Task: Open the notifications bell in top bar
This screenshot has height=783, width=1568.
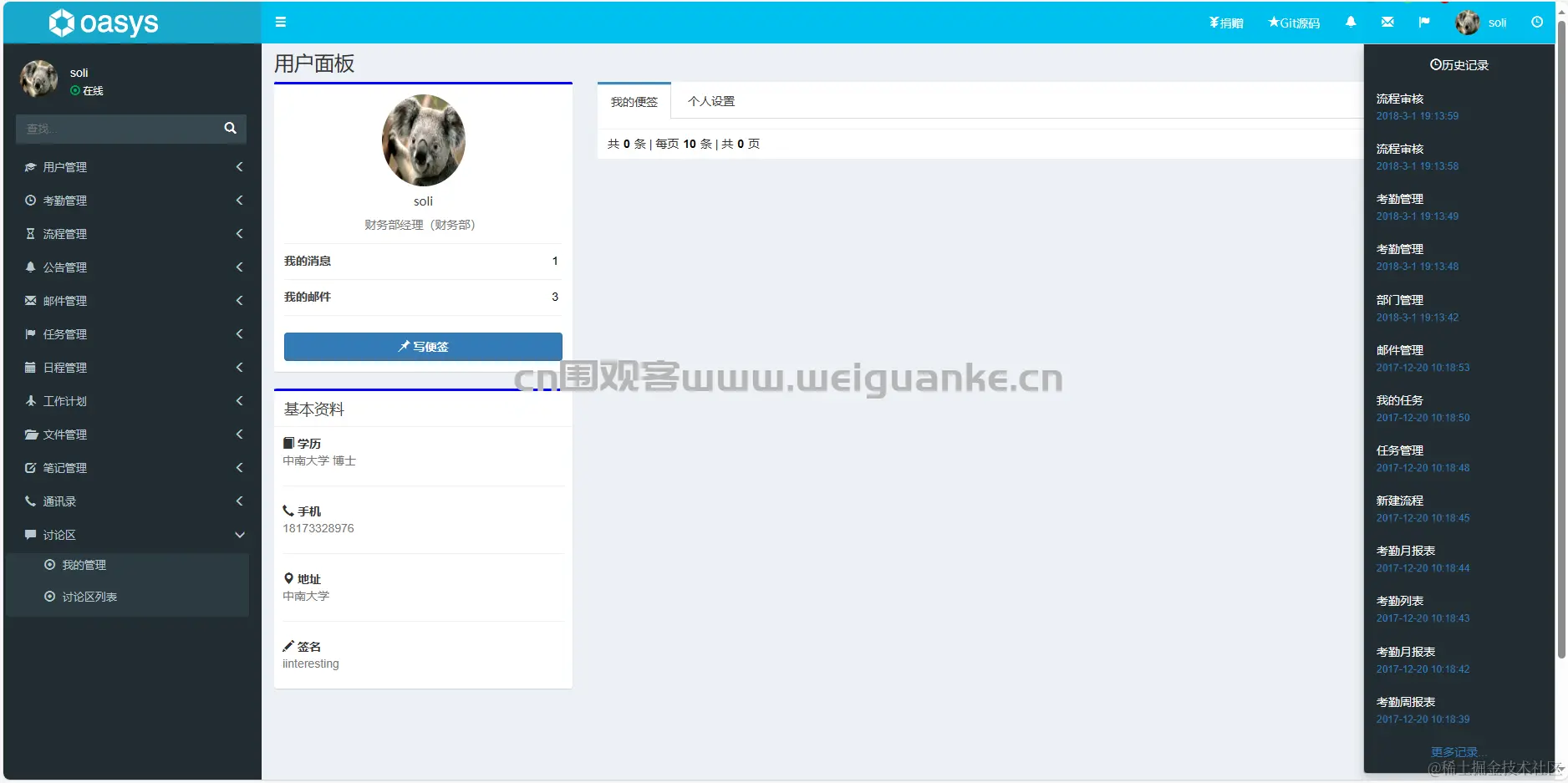Action: pyautogui.click(x=1351, y=23)
